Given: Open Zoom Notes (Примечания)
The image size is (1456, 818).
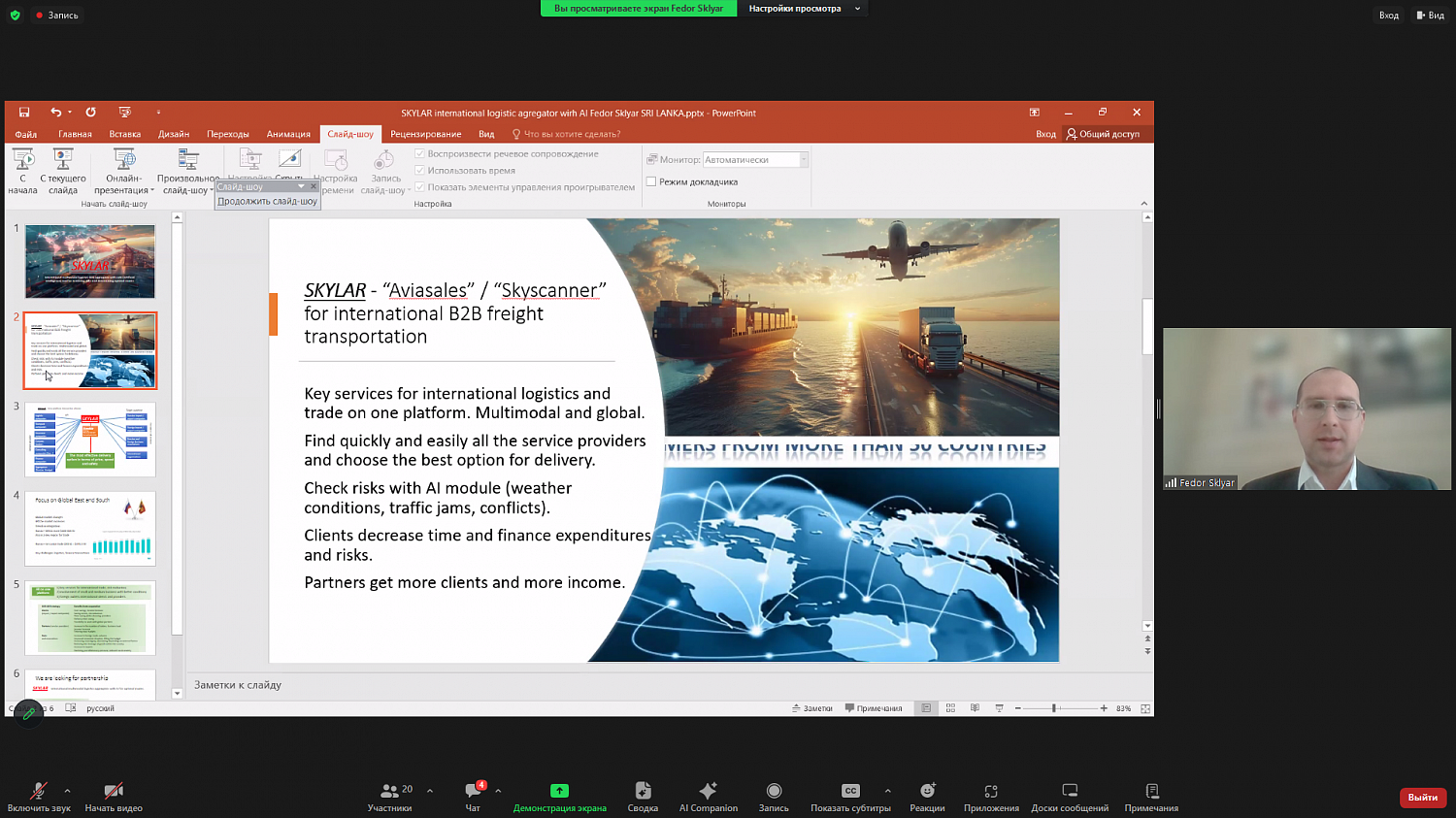Looking at the screenshot, I should click(x=1151, y=797).
